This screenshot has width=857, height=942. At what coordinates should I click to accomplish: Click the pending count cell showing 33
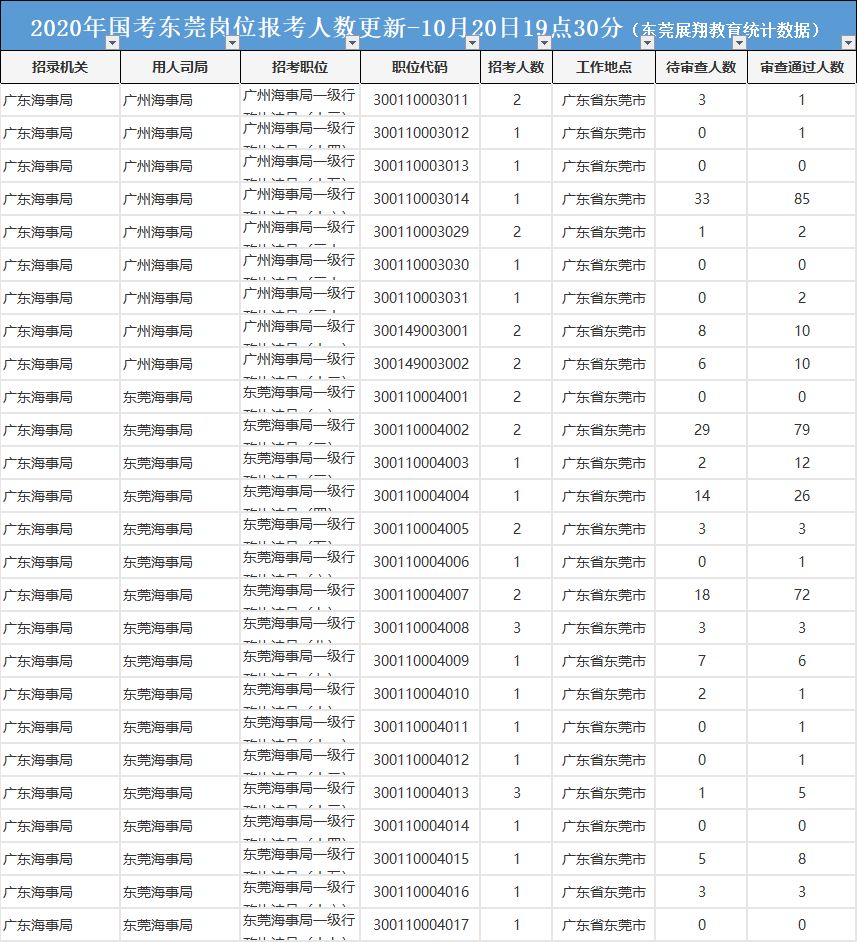(701, 199)
